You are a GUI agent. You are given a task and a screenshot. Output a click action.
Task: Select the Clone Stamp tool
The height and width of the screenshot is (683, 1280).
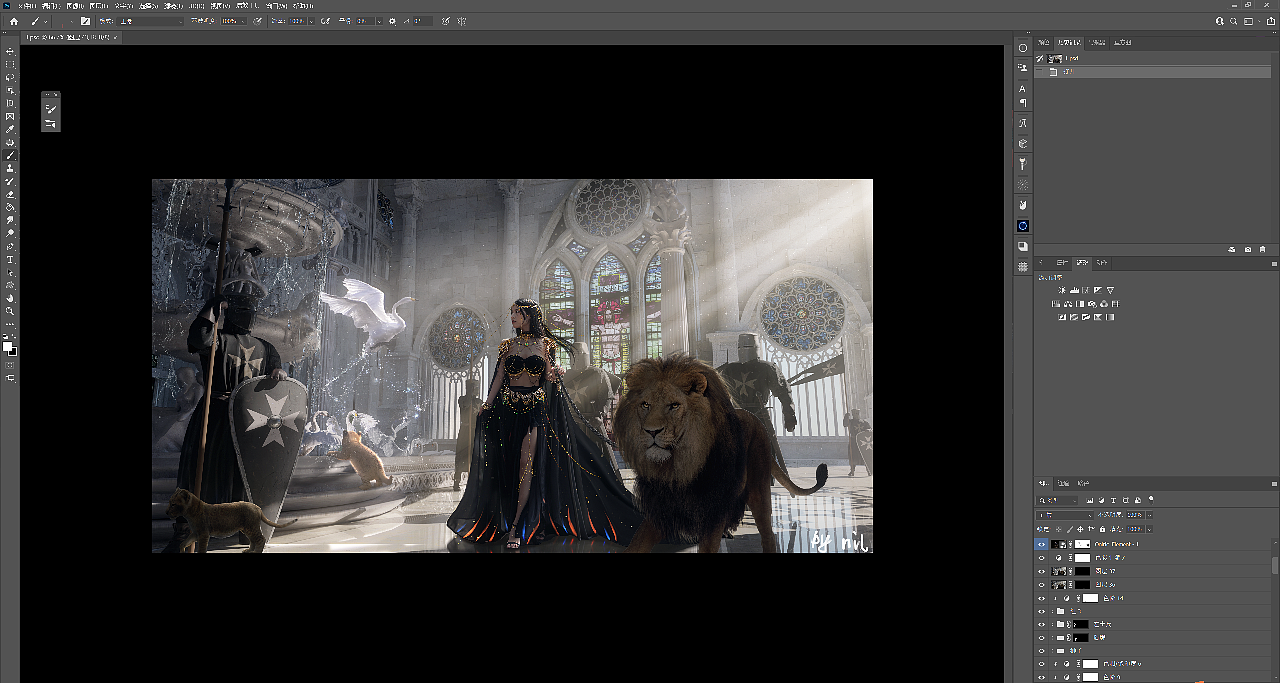[10, 170]
